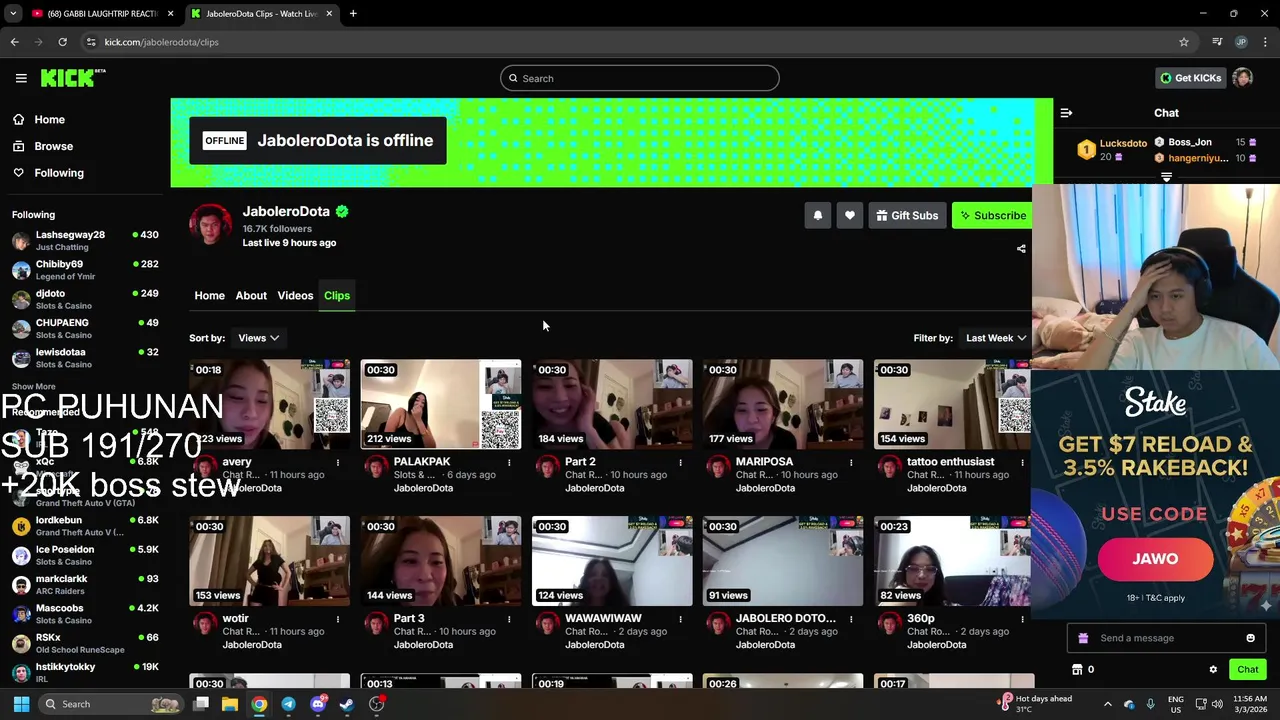The height and width of the screenshot is (720, 1280).
Task: Click the green Chat send button
Action: click(x=1247, y=670)
